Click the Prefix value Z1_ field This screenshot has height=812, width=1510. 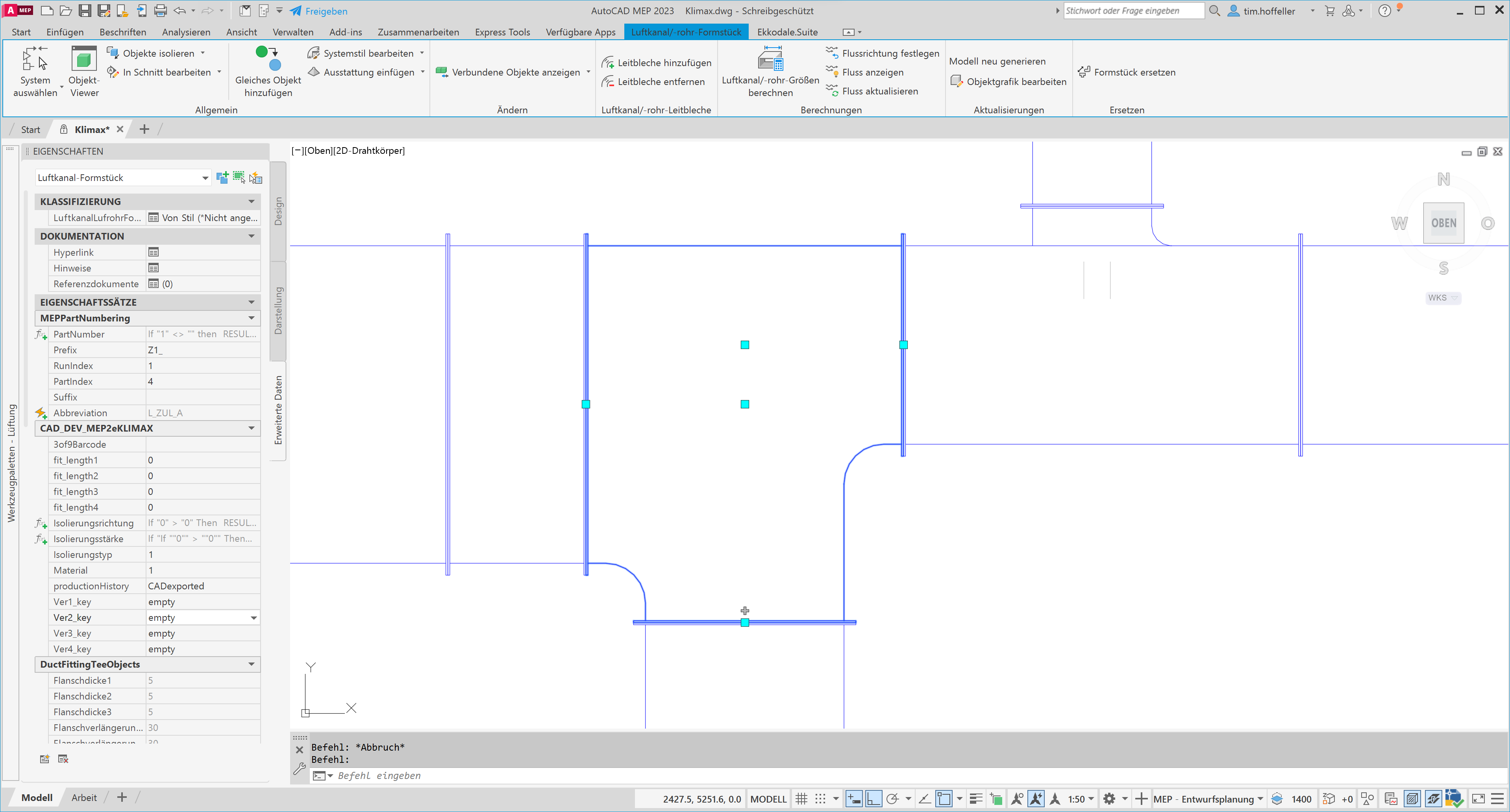point(202,350)
